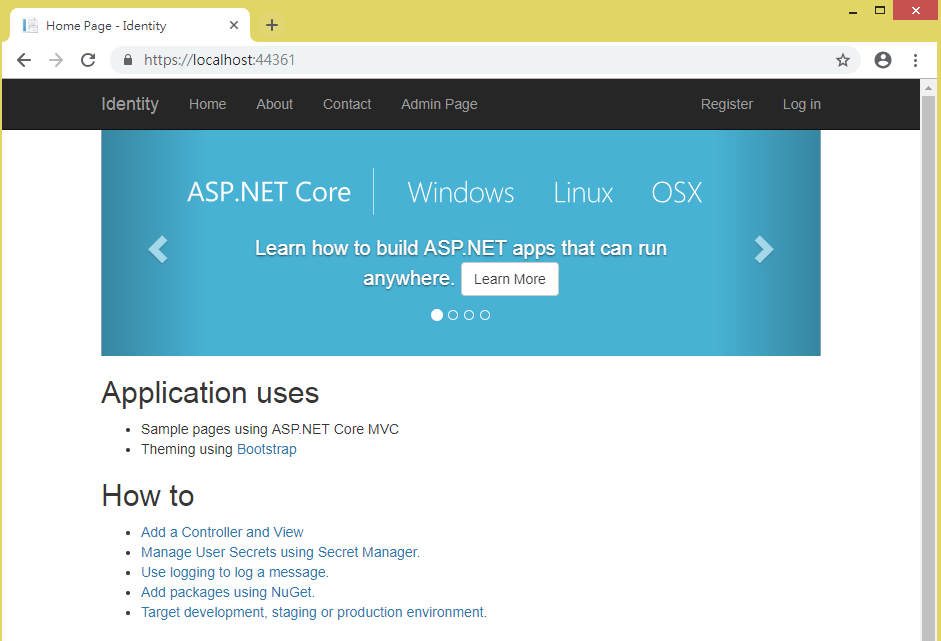This screenshot has height=641, width=941.
Task: Open the Home nav item
Action: pos(208,104)
